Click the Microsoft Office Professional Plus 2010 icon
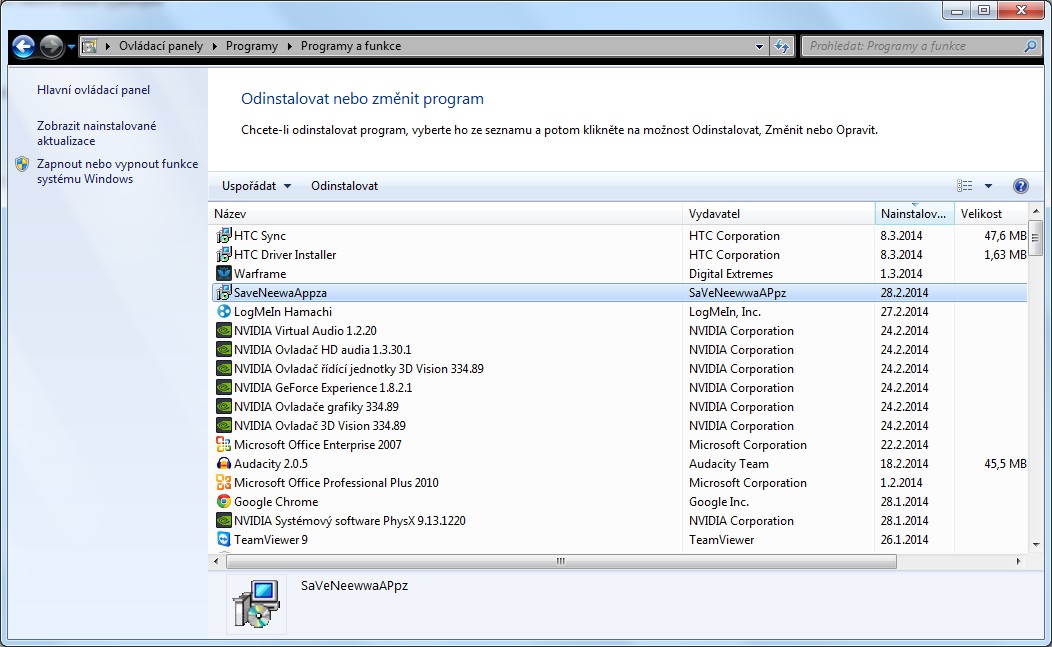This screenshot has height=647, width=1052. (x=223, y=483)
